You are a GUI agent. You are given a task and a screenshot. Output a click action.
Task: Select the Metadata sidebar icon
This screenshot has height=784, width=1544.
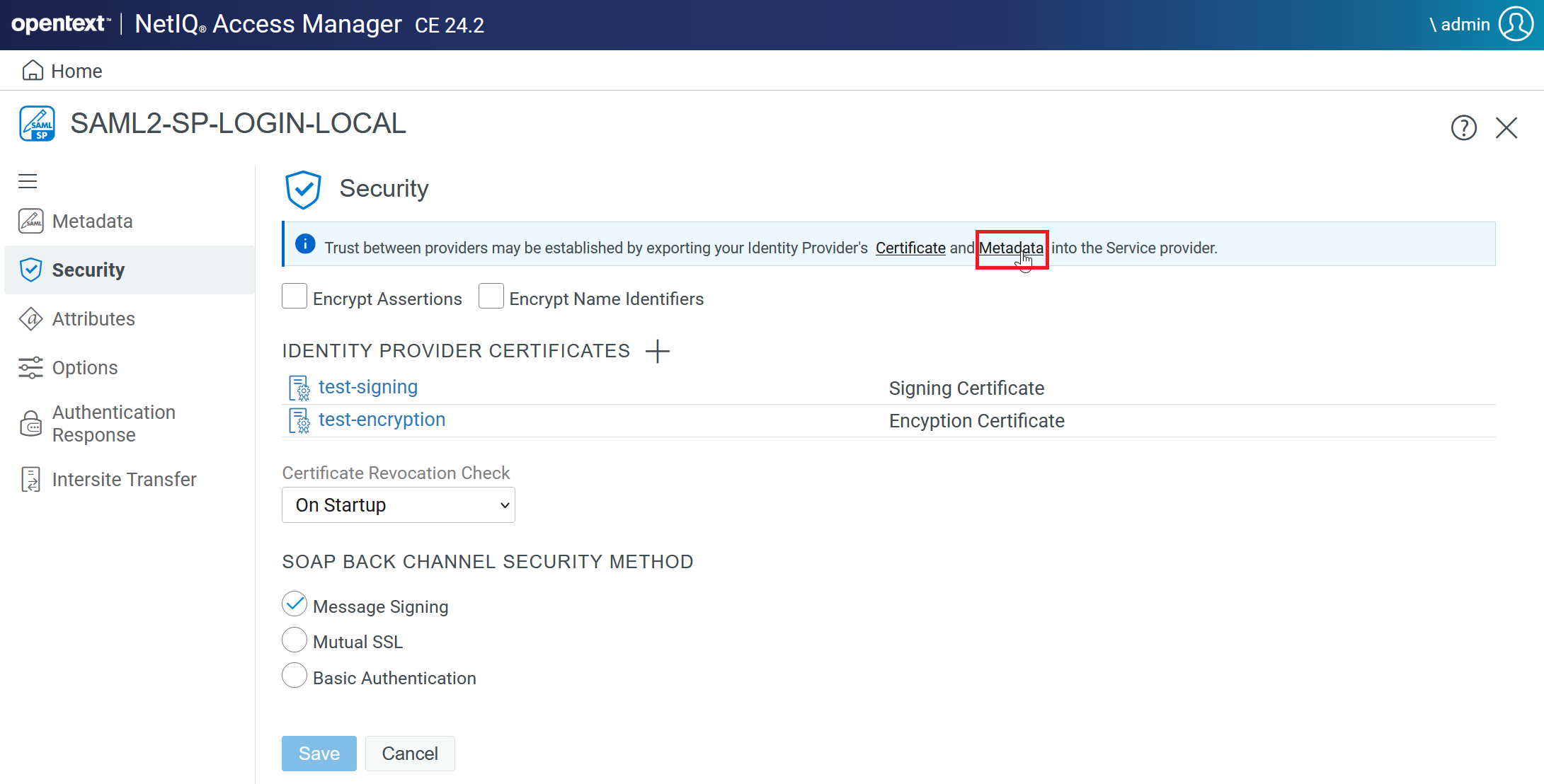click(31, 221)
